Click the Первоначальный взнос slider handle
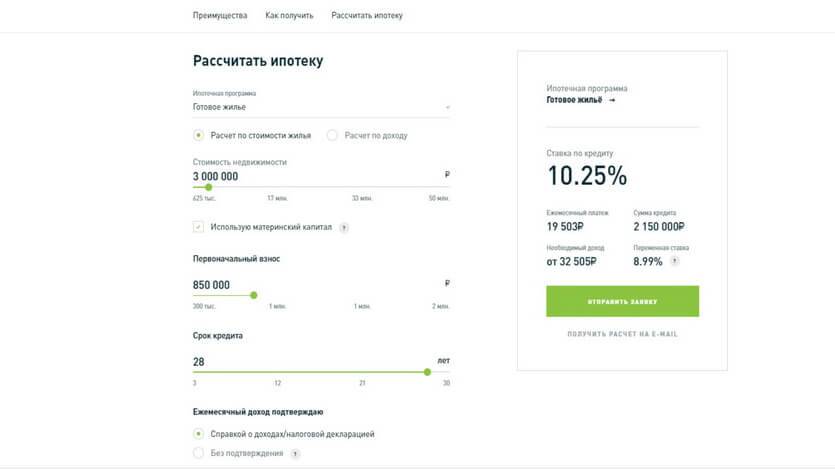 click(x=254, y=295)
